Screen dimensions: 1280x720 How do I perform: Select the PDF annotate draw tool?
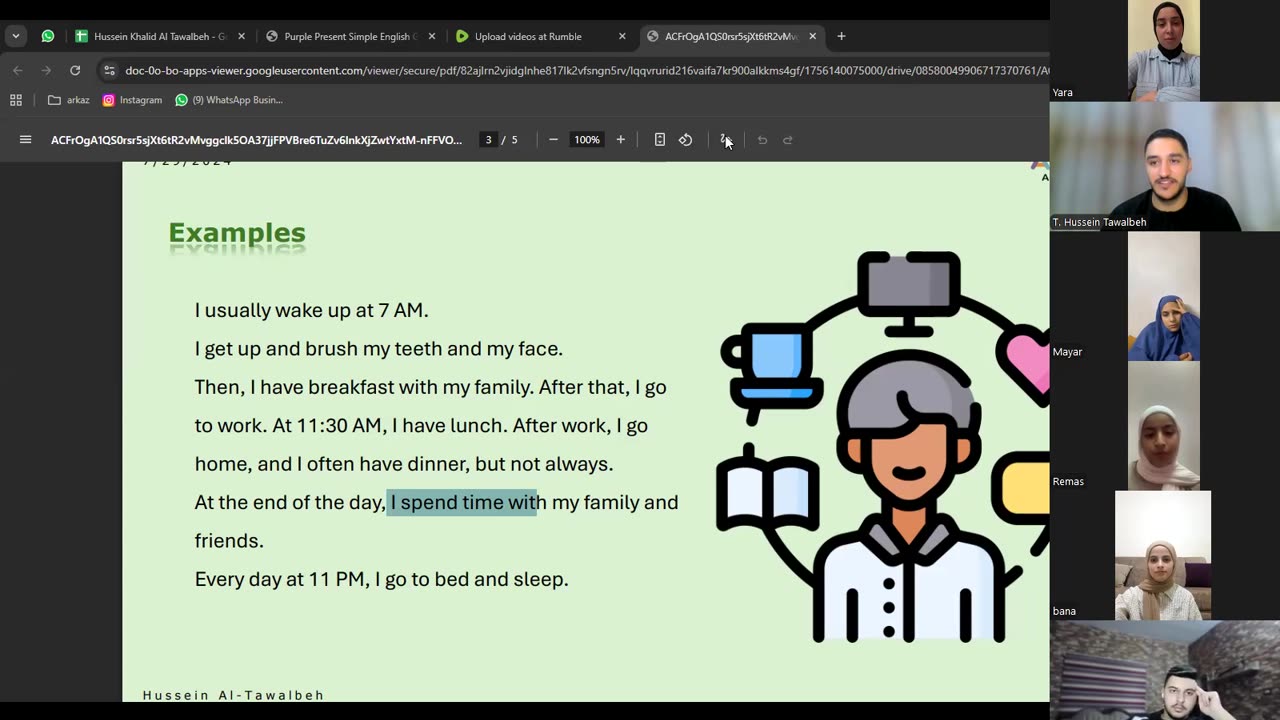[x=726, y=140]
